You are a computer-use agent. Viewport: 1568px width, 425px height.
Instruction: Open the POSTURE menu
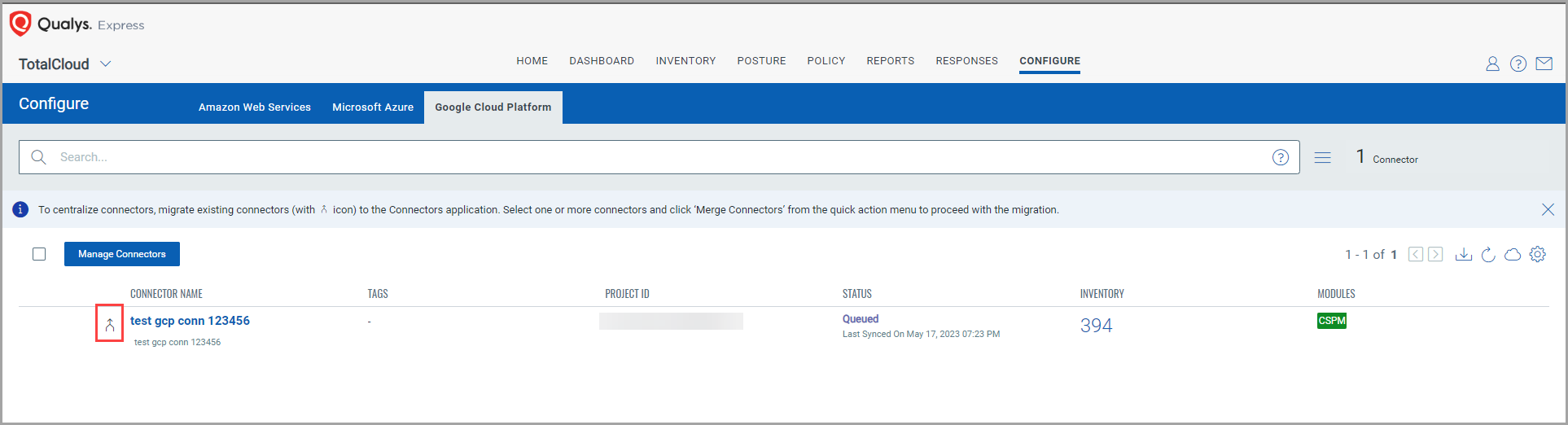[x=761, y=61]
